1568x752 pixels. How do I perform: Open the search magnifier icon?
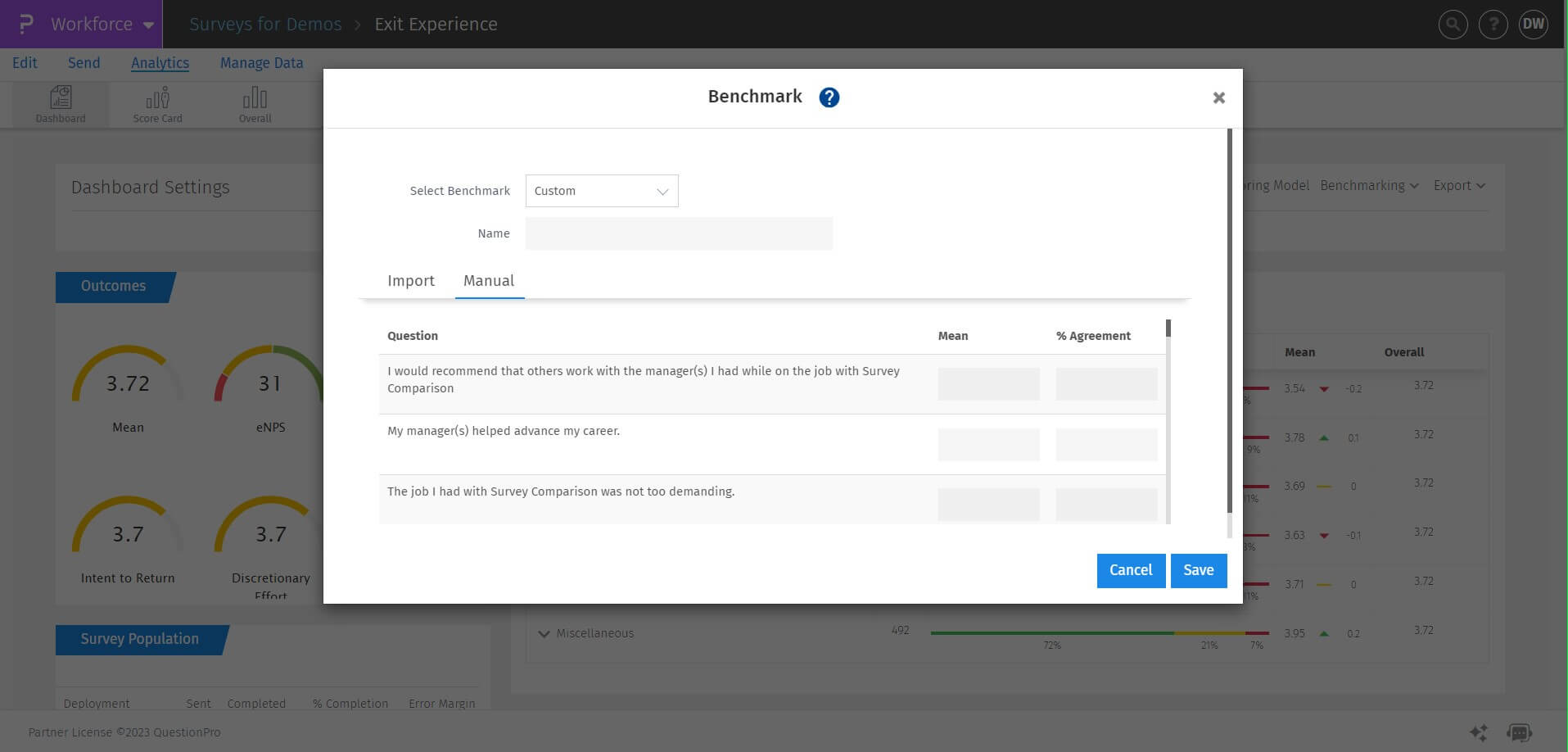pos(1453,24)
